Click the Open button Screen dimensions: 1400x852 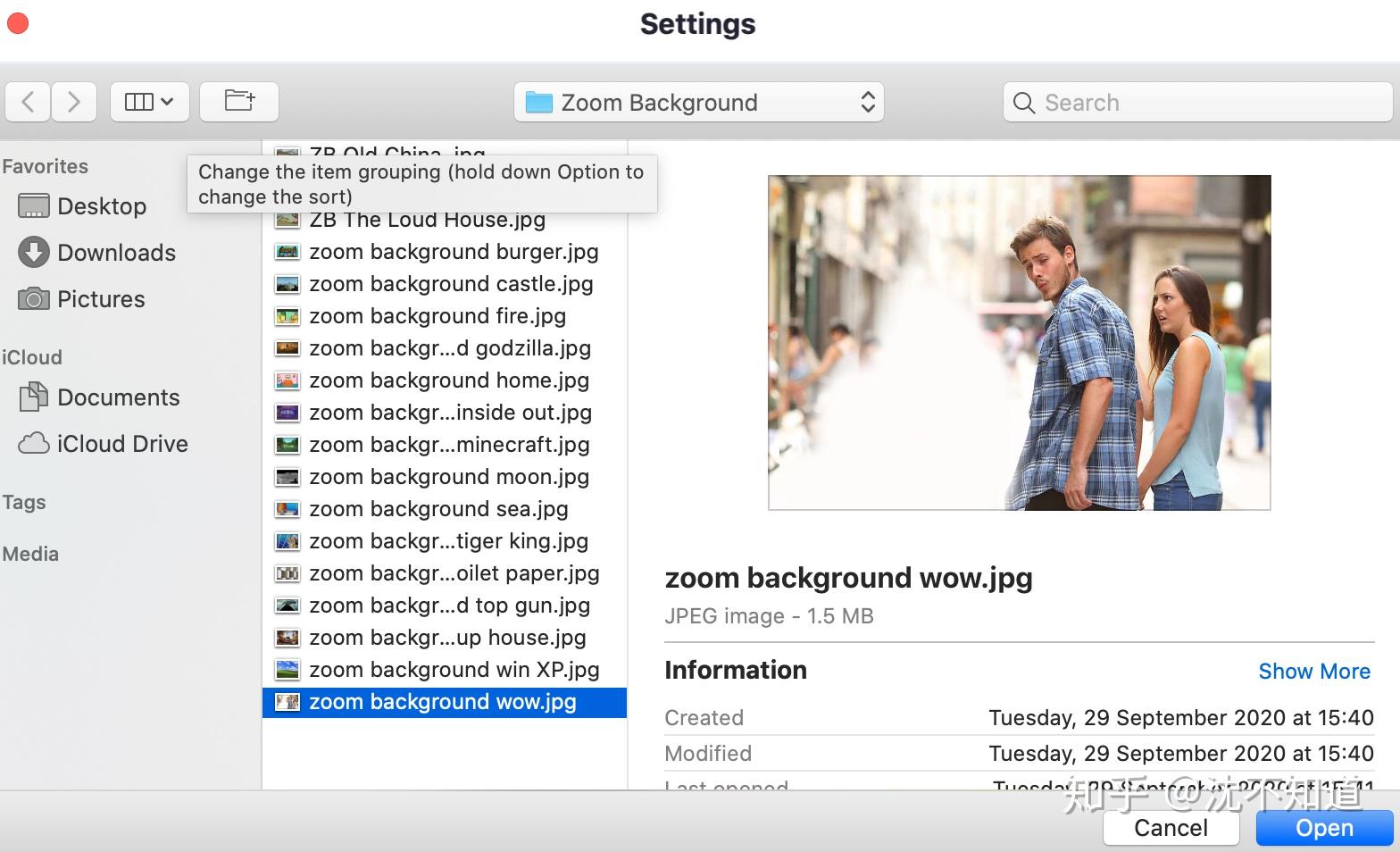pos(1324,828)
